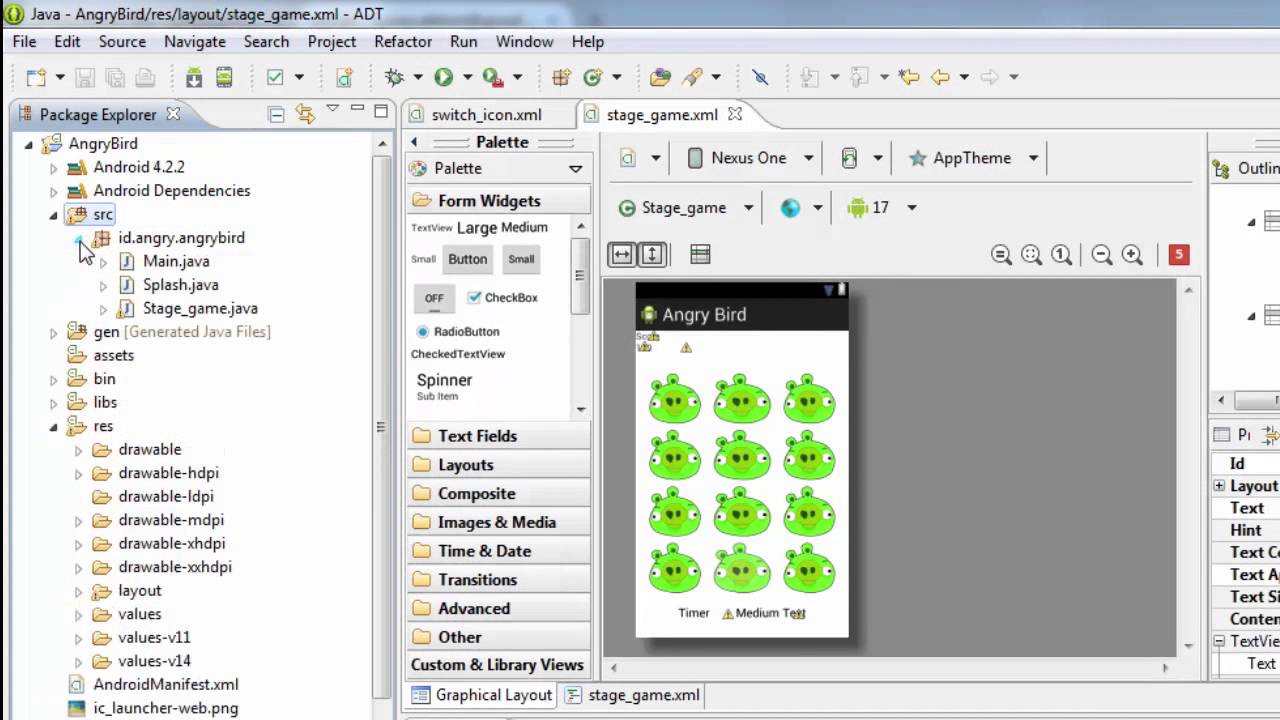Image resolution: width=1280 pixels, height=720 pixels.
Task: Click the OFF toggle button widget
Action: click(x=434, y=298)
